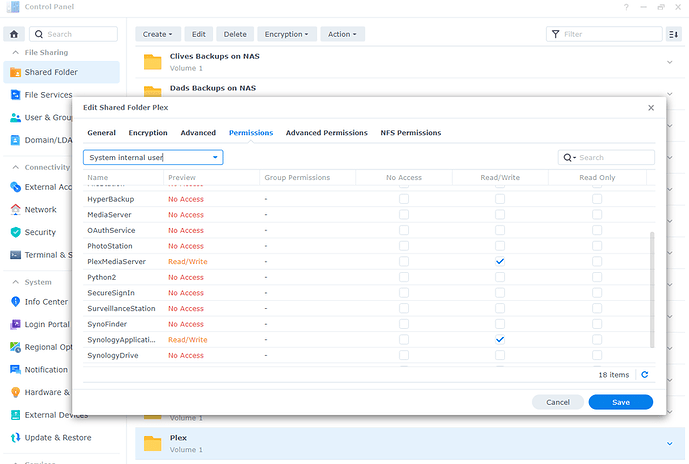Open the Update & Restore icon
This screenshot has width=689, height=464.
click(15, 437)
